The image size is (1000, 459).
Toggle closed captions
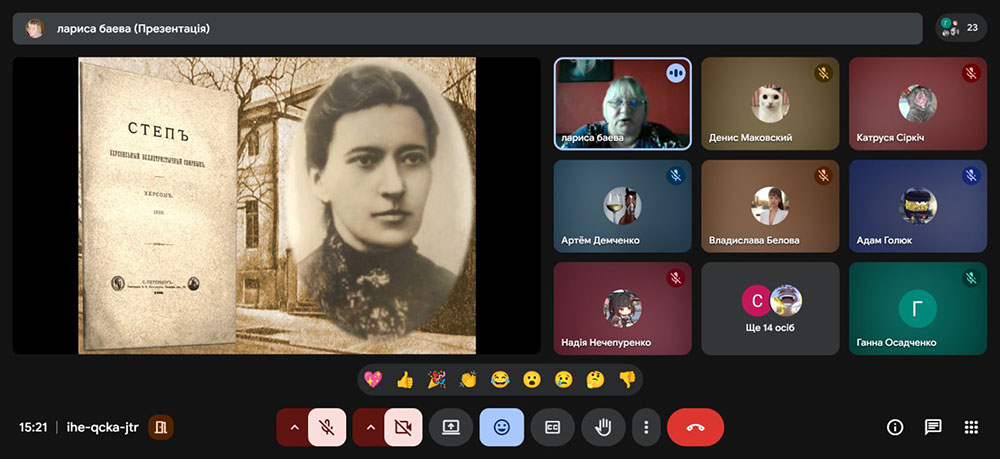(552, 427)
